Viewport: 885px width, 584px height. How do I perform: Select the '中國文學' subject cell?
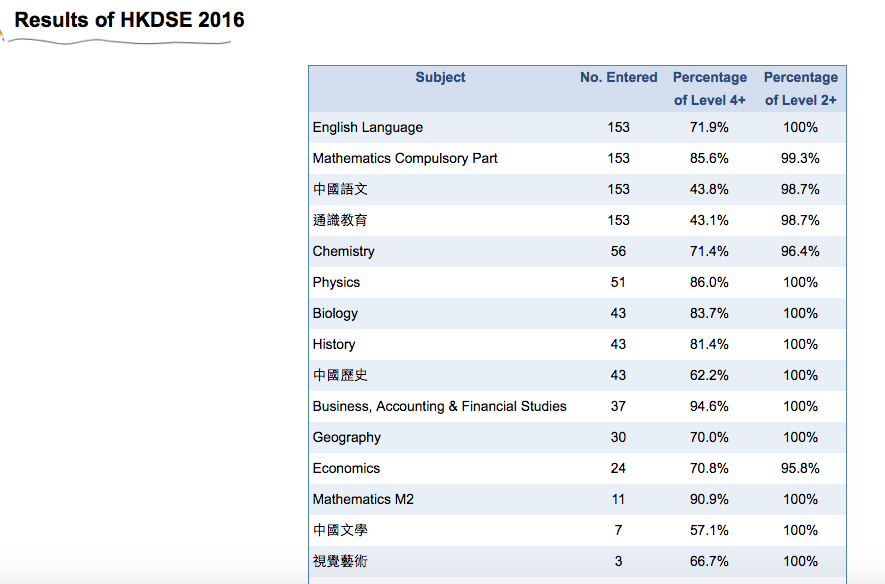pos(340,530)
